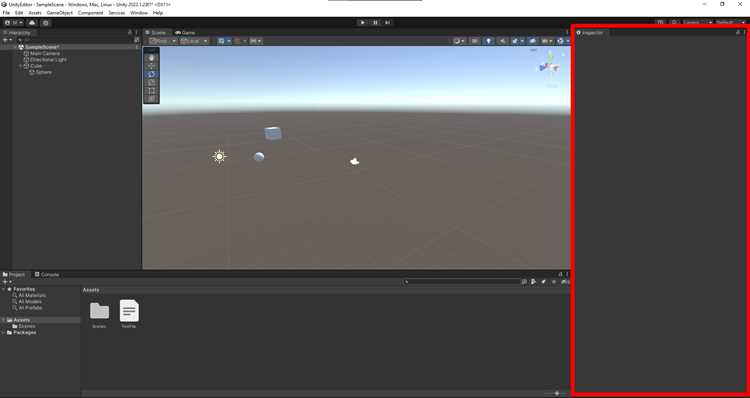Viewport: 750px width, 398px height.
Task: Toggle scene audio in Scene toolbar
Action: coord(502,41)
